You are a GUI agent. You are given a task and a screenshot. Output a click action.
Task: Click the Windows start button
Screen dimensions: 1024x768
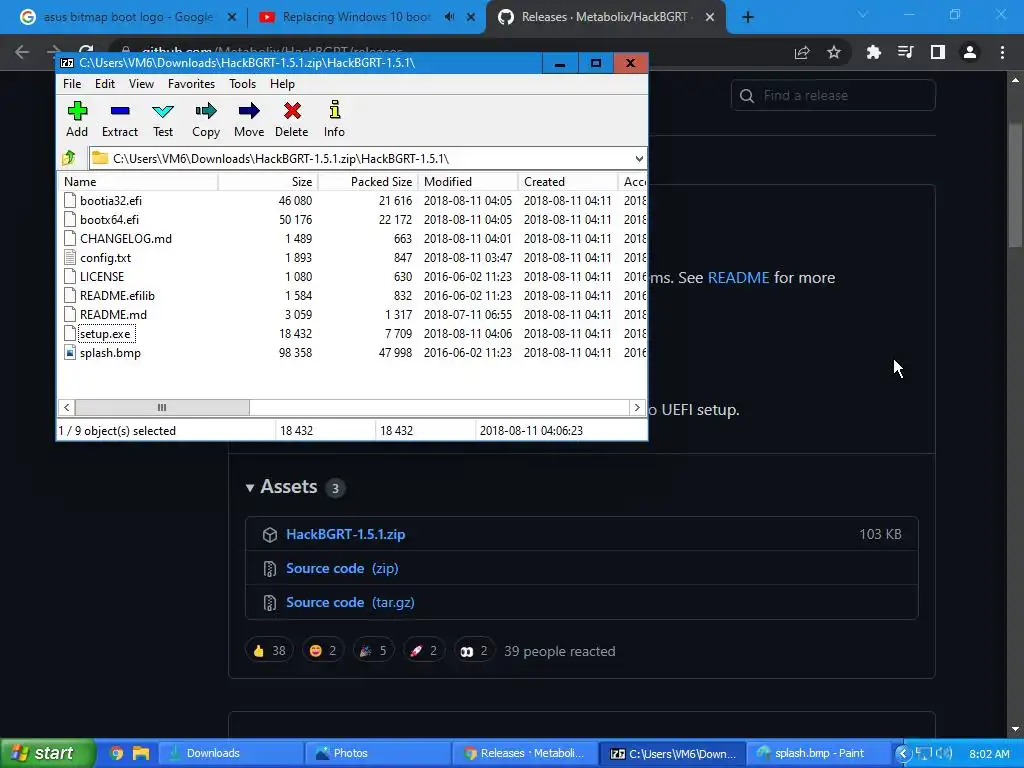point(46,753)
